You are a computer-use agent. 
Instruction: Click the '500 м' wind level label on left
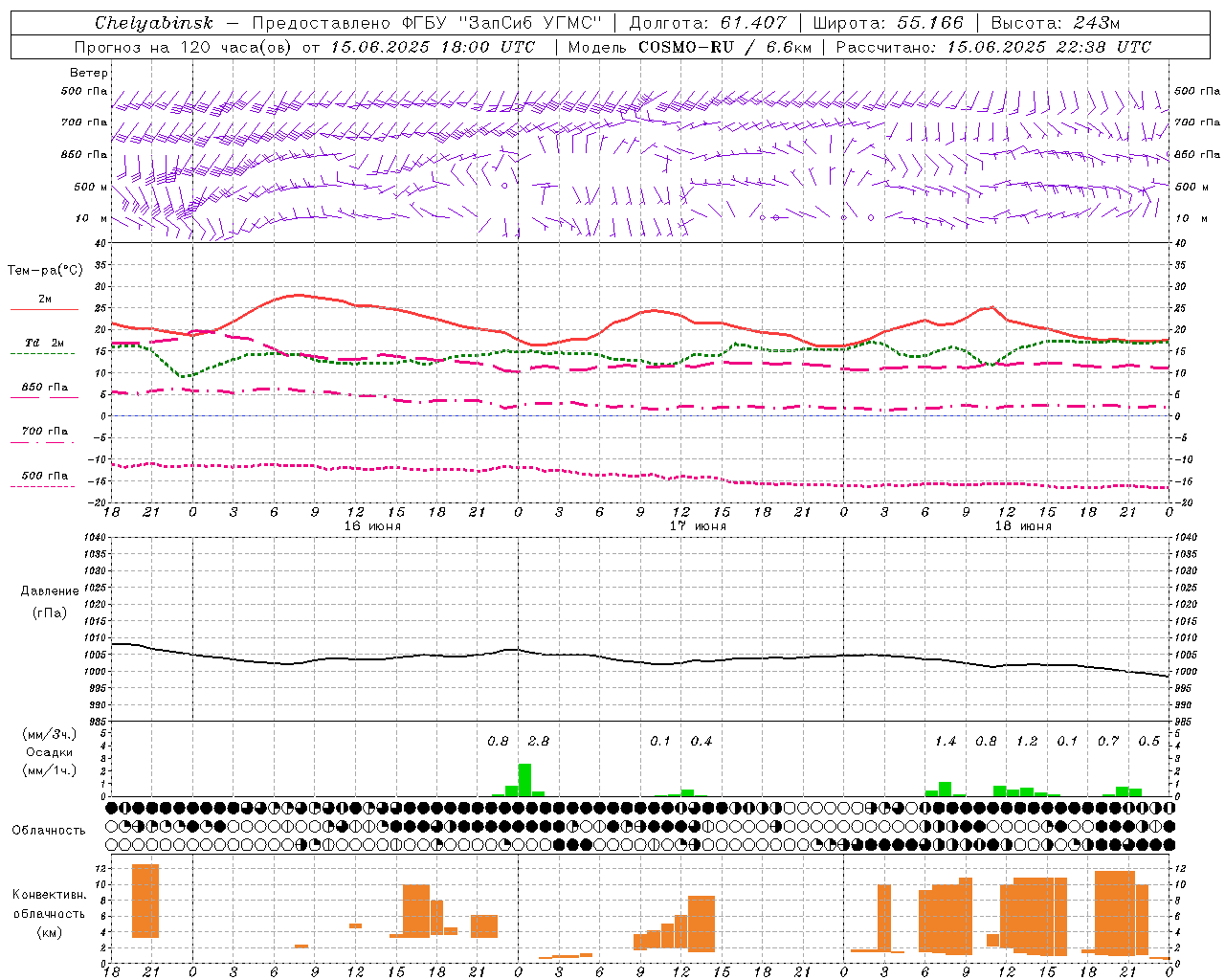(x=91, y=187)
